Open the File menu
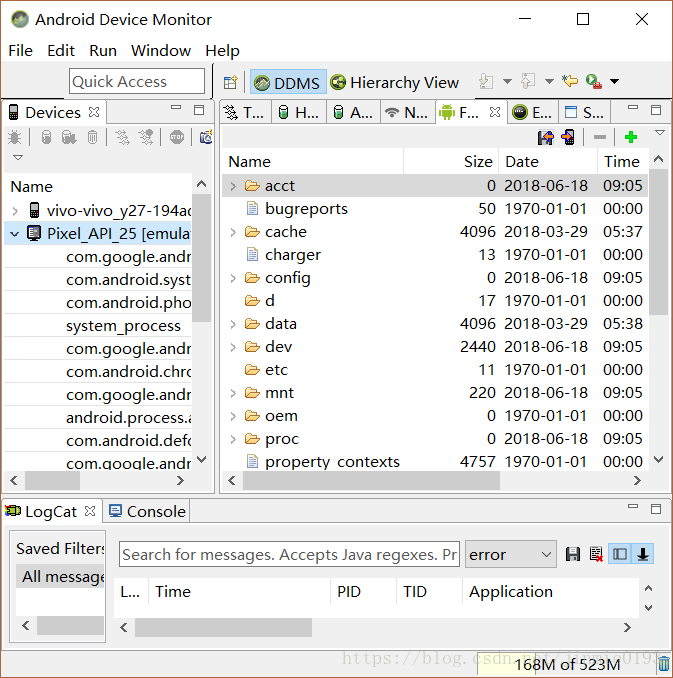Viewport: 673px width, 678px height. pyautogui.click(x=20, y=51)
